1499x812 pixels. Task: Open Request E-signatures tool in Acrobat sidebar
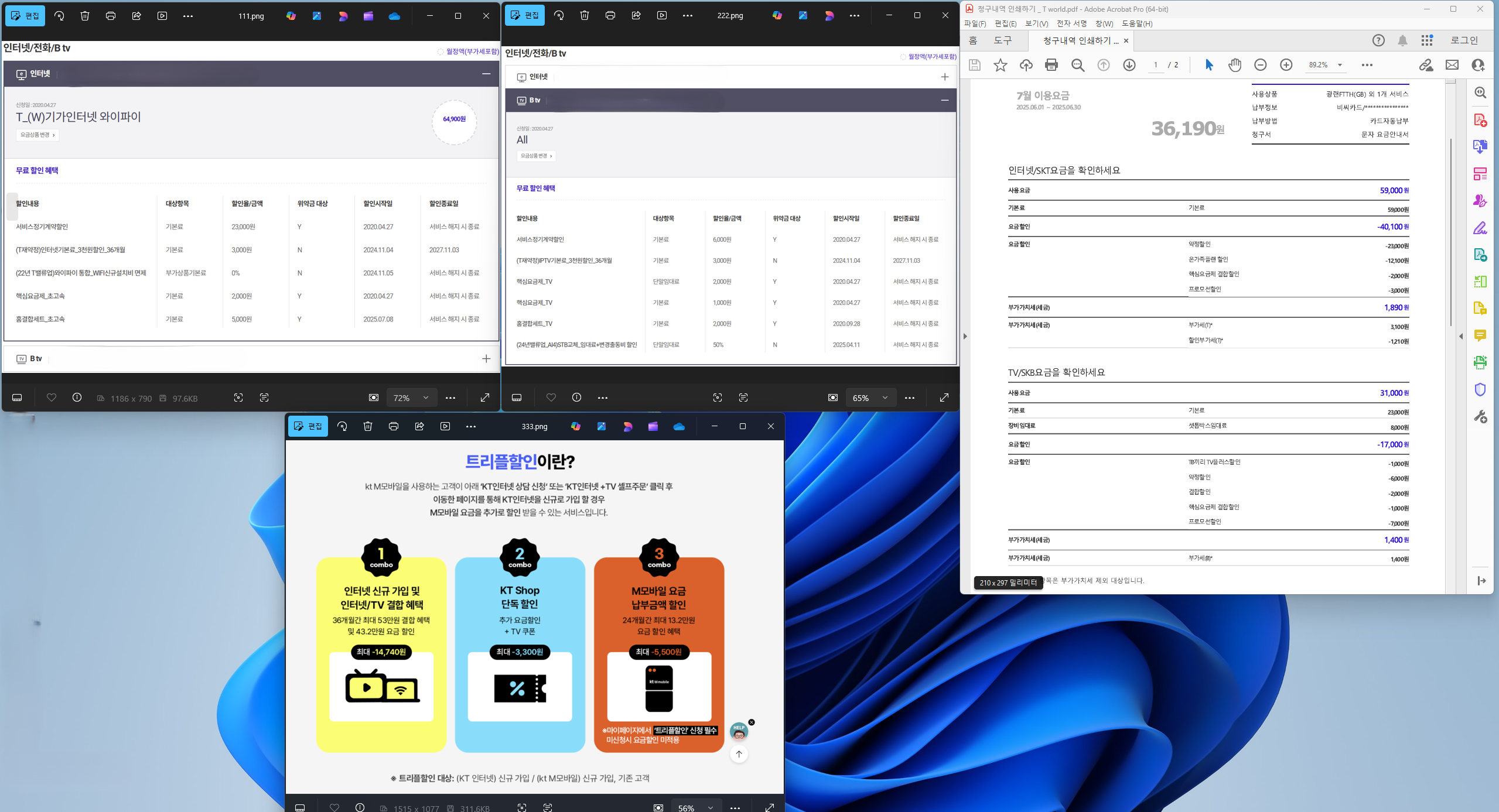point(1480,201)
